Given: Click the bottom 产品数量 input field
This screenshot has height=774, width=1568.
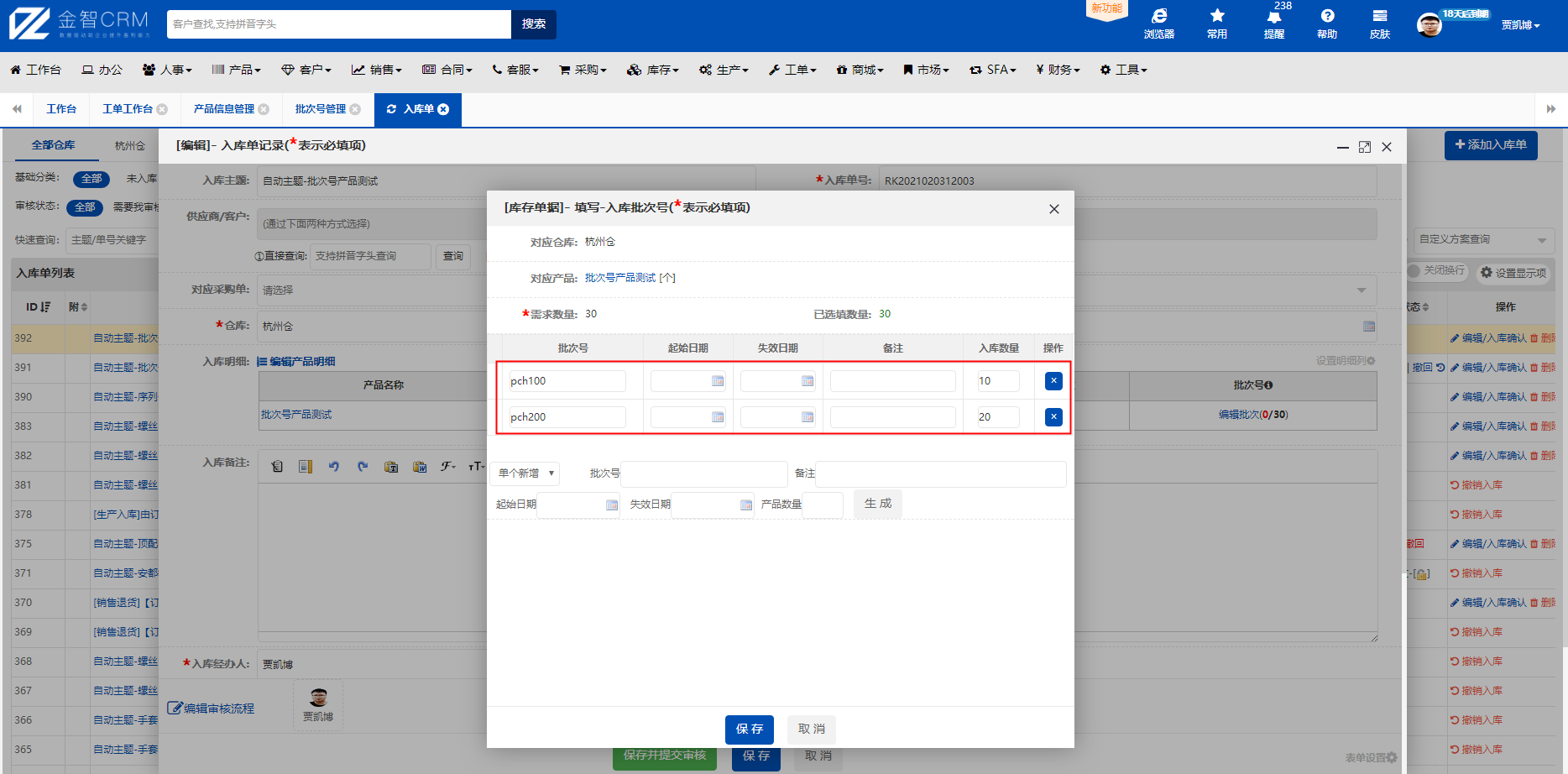Looking at the screenshot, I should (x=823, y=505).
